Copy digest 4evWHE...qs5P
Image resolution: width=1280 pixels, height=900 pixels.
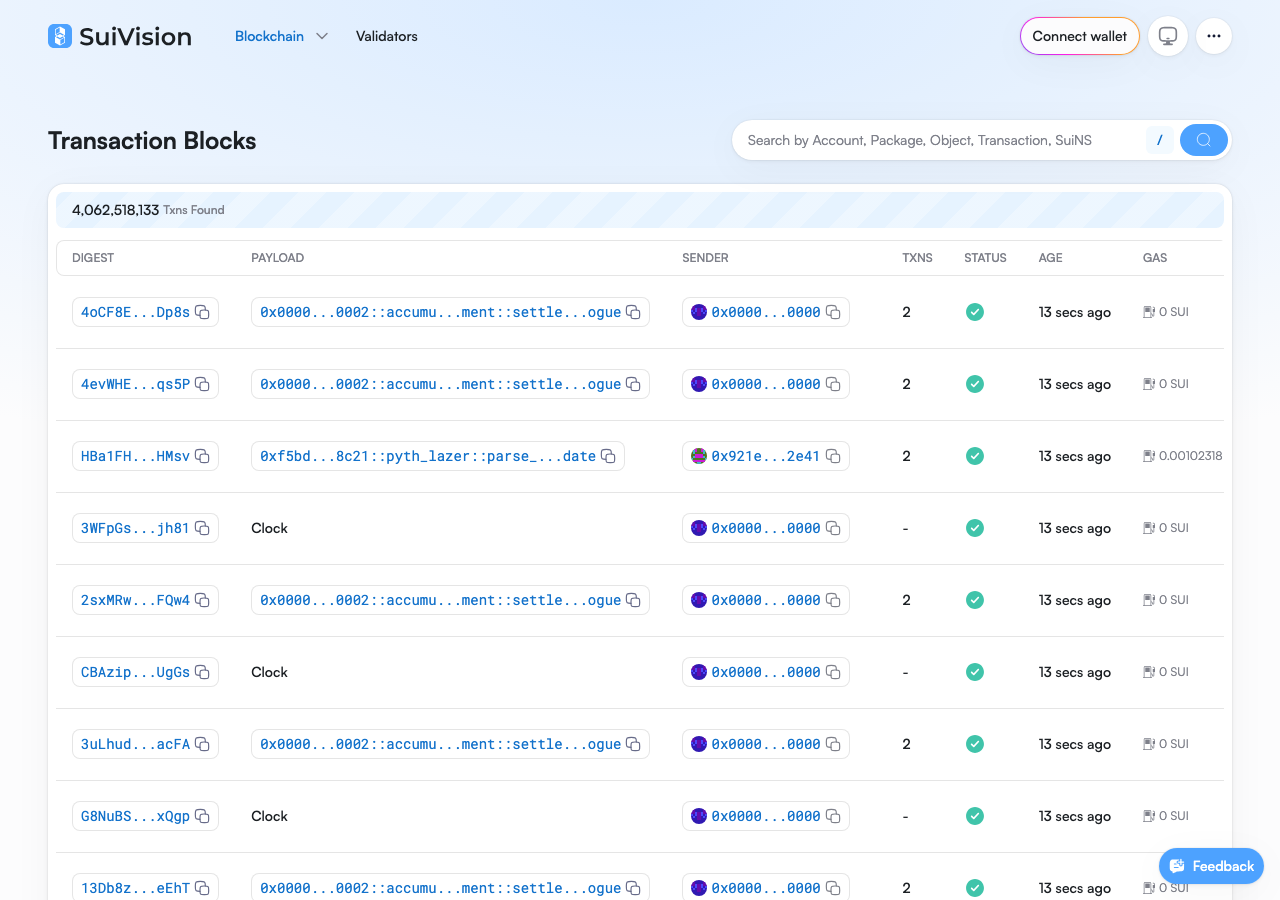point(202,384)
